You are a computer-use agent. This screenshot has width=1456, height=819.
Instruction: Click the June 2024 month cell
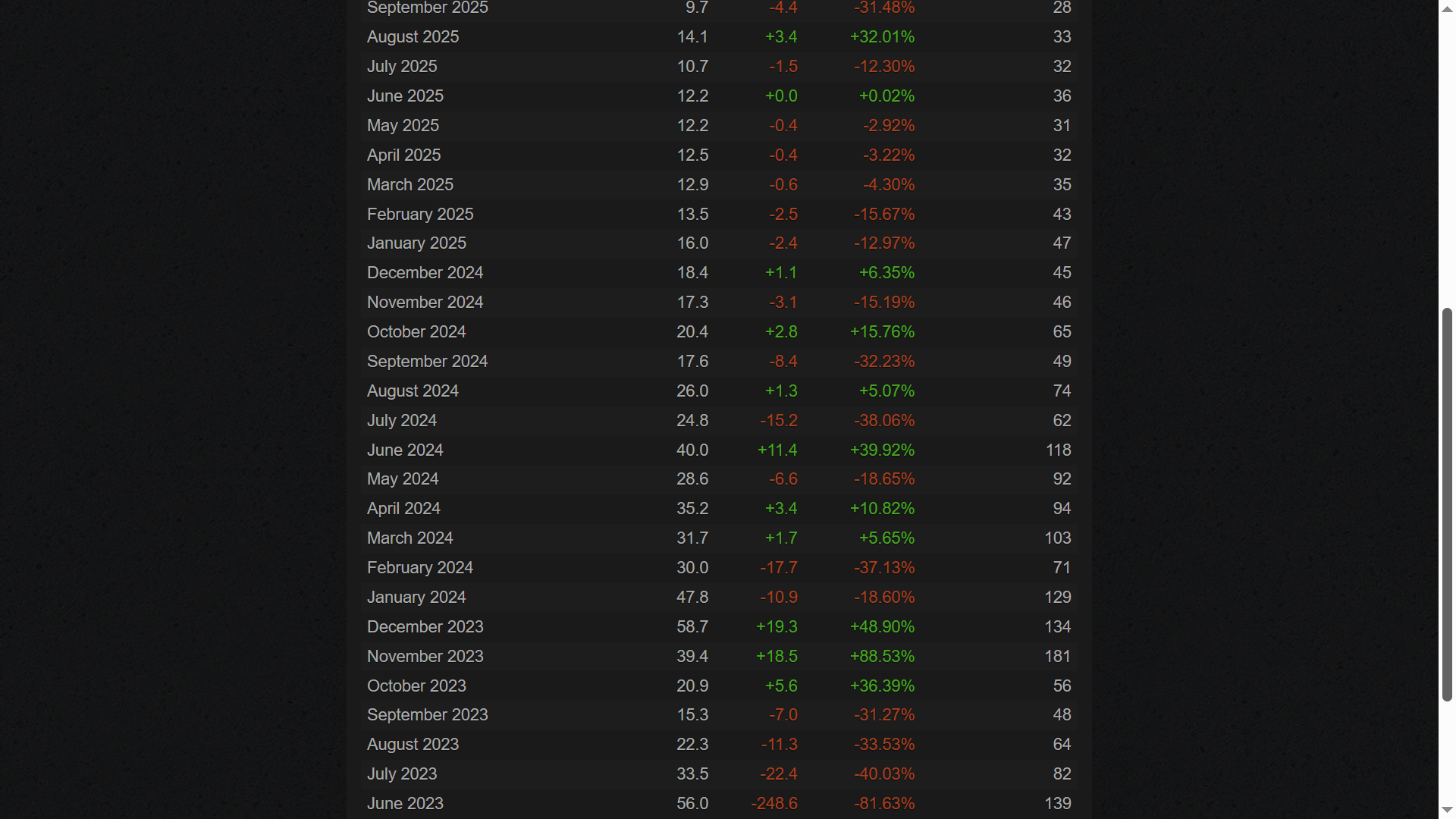405,450
